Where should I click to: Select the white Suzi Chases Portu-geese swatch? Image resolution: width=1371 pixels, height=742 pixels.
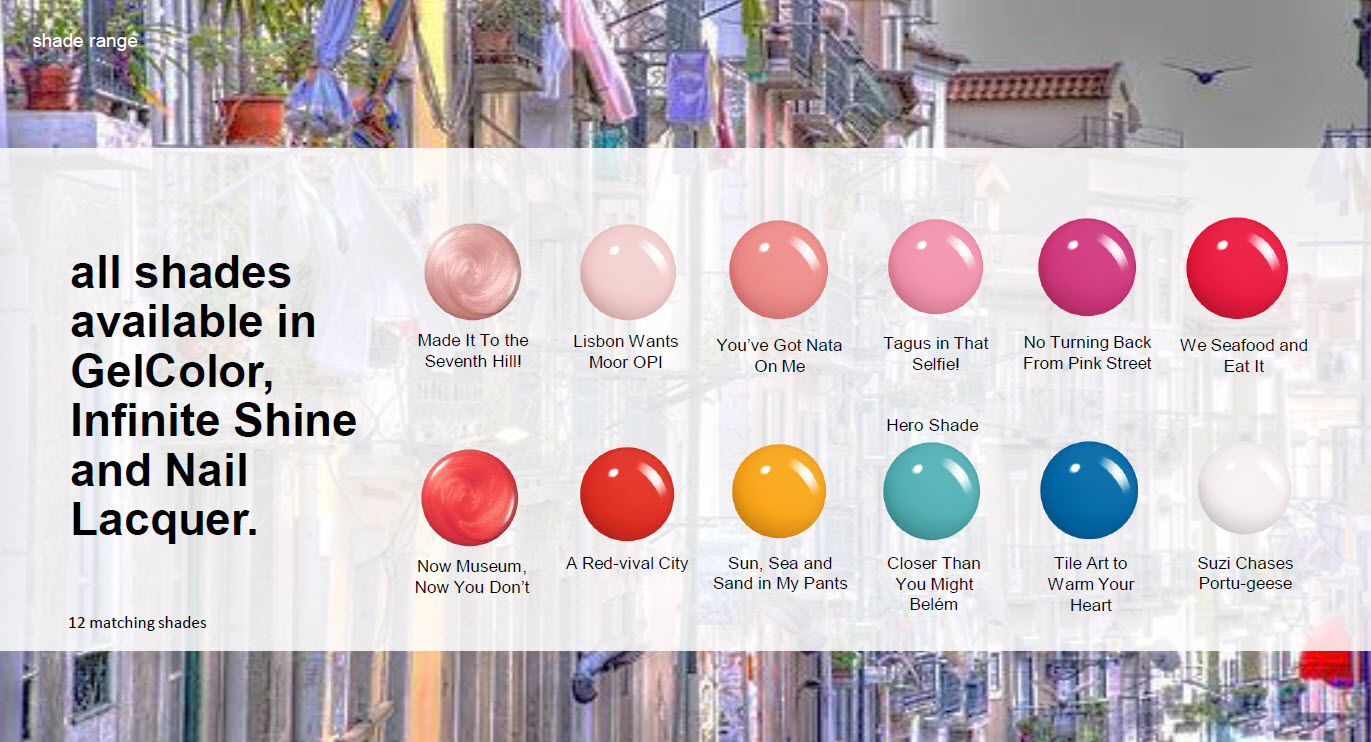tap(1244, 488)
